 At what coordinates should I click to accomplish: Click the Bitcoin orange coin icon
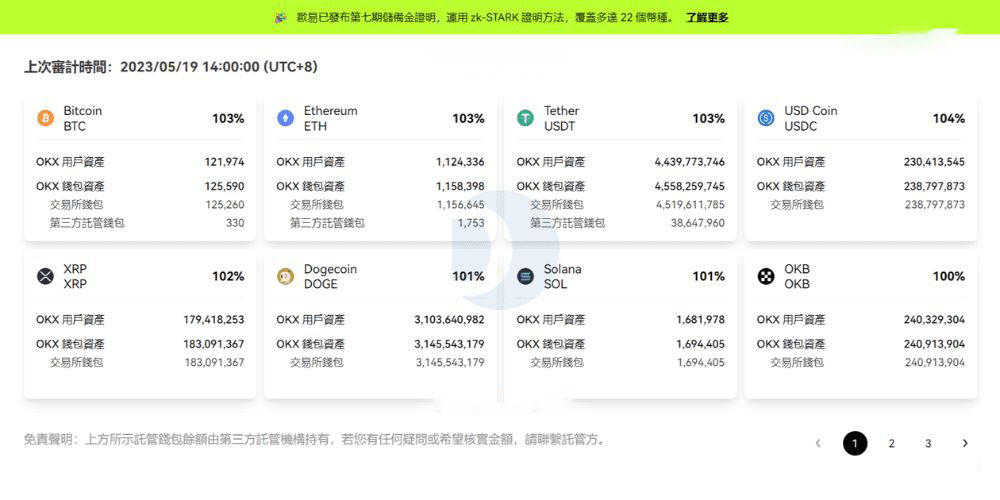(x=45, y=119)
